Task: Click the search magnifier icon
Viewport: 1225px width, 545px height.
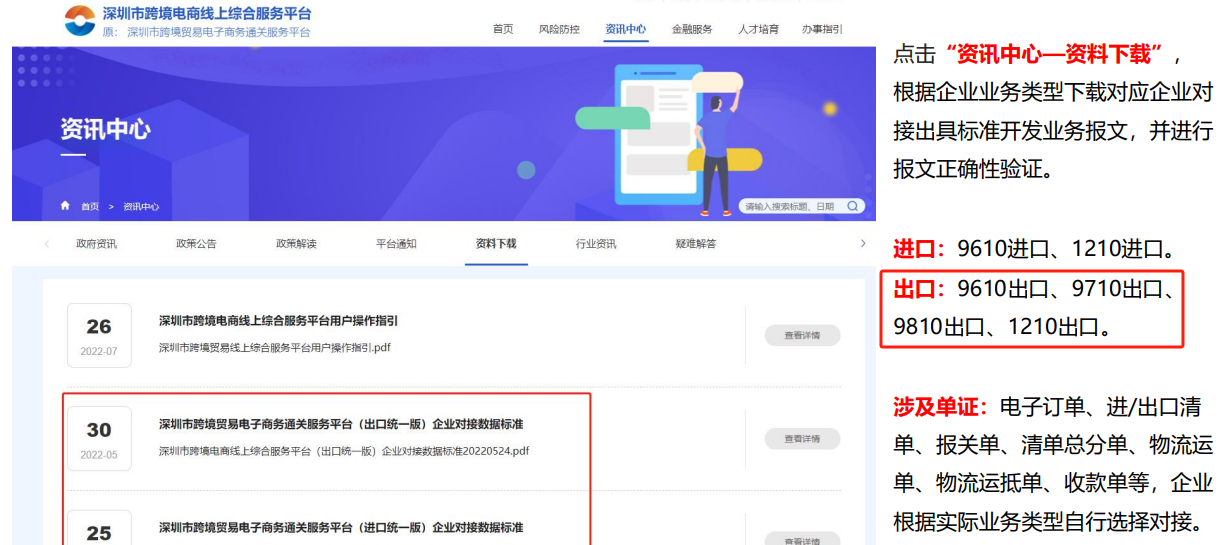Action: click(852, 206)
